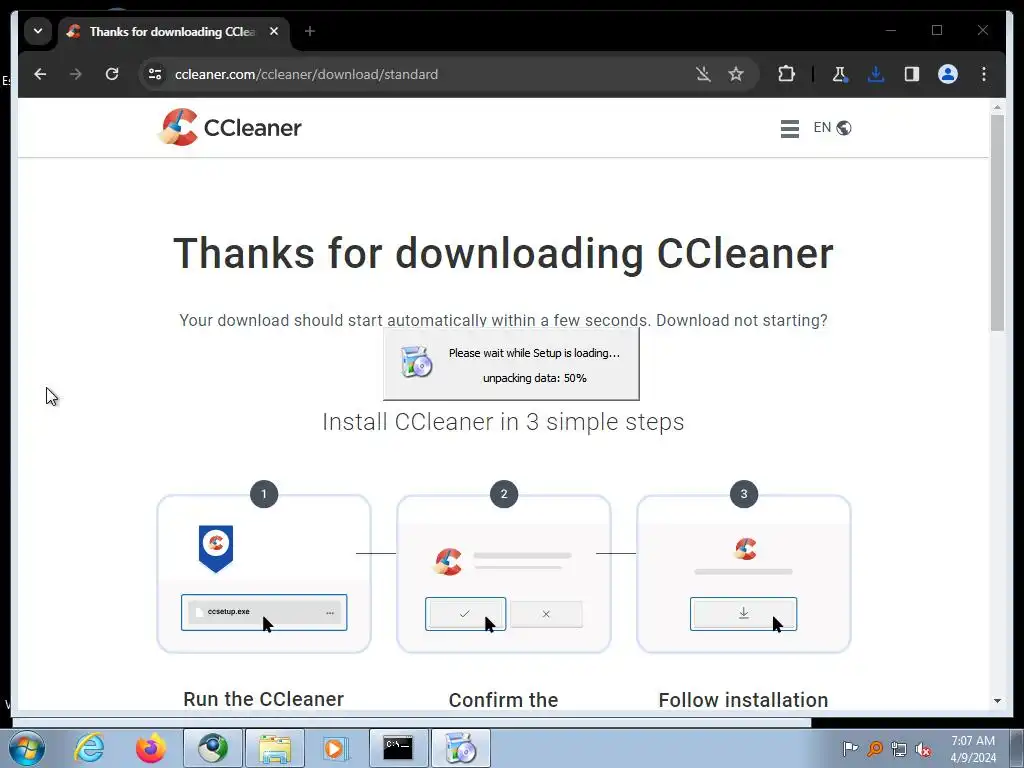This screenshot has height=768, width=1024.
Task: Click the notifications blocked bell icon
Action: click(703, 74)
